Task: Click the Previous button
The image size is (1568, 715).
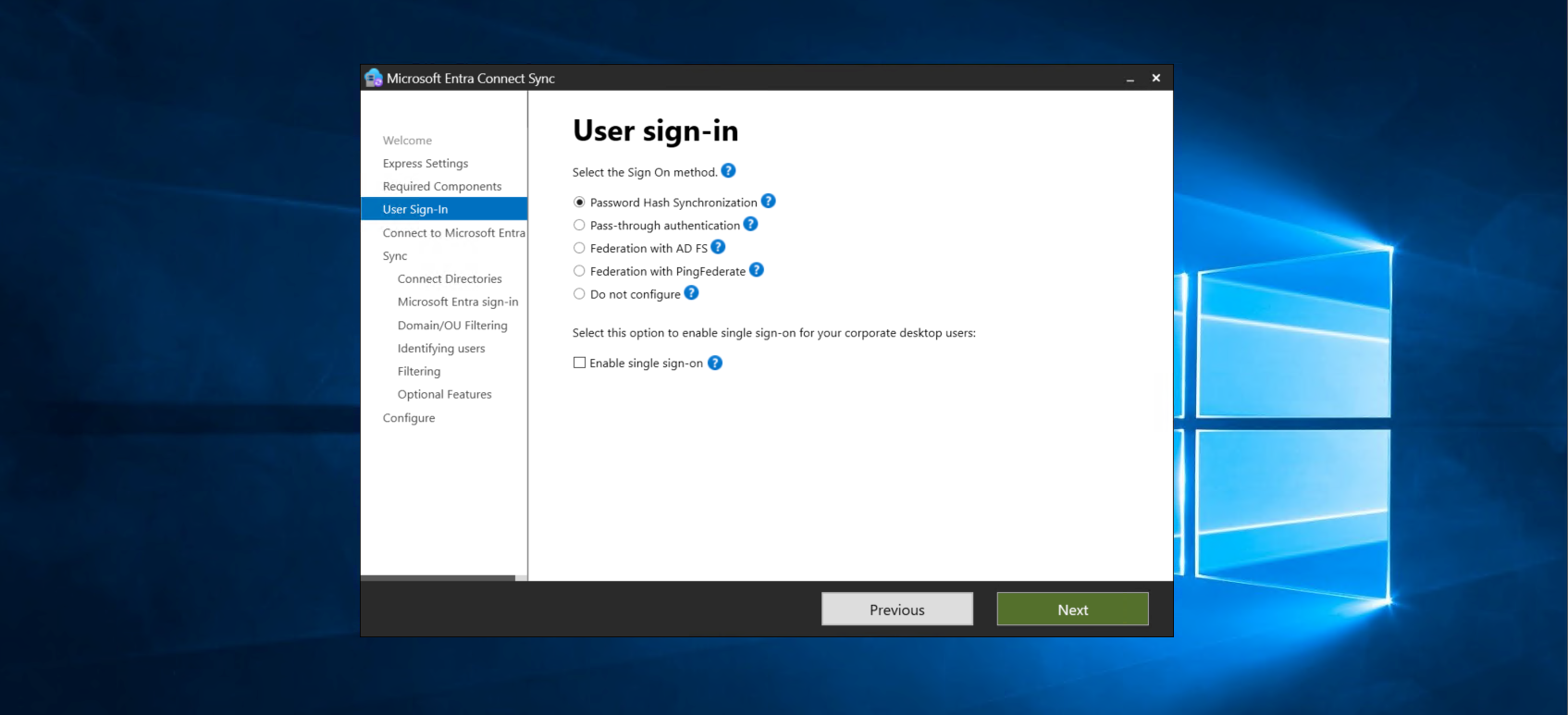Action: (x=896, y=610)
